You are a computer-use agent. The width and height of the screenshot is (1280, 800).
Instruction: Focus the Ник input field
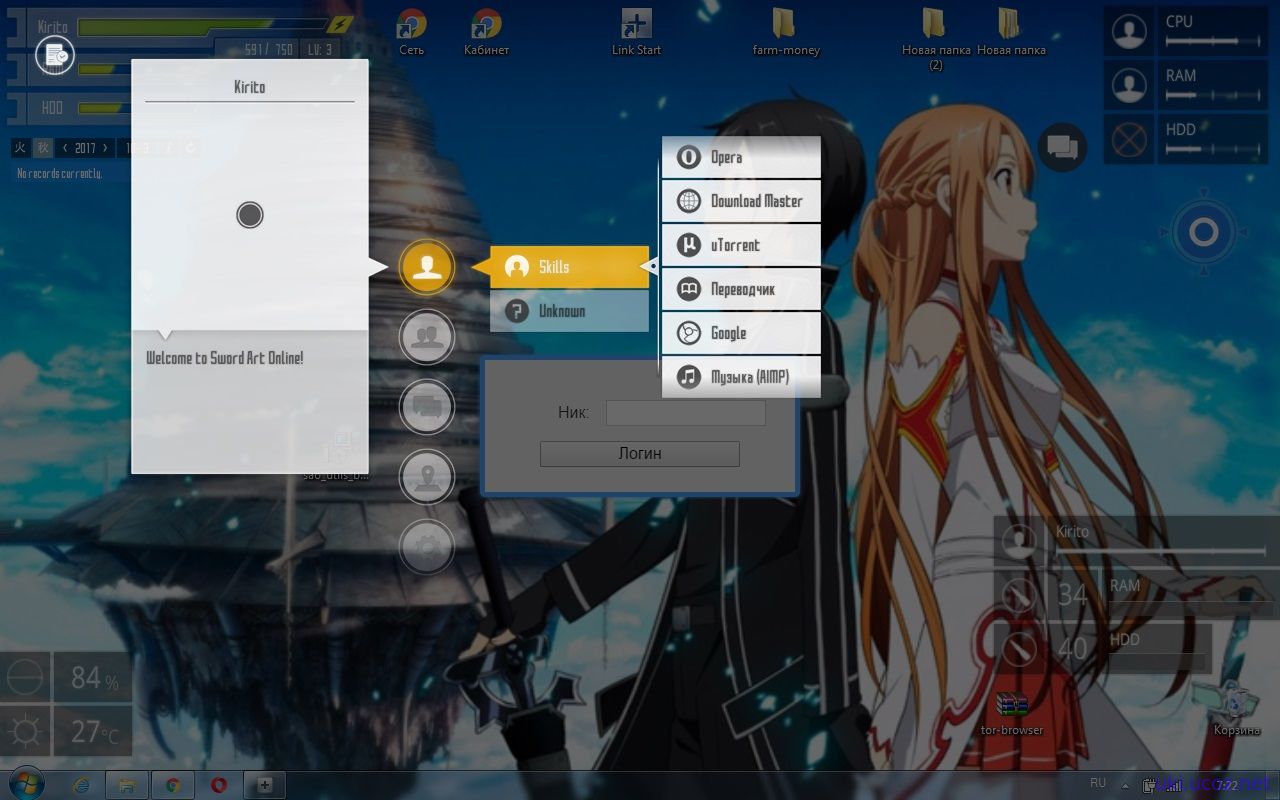[x=686, y=413]
